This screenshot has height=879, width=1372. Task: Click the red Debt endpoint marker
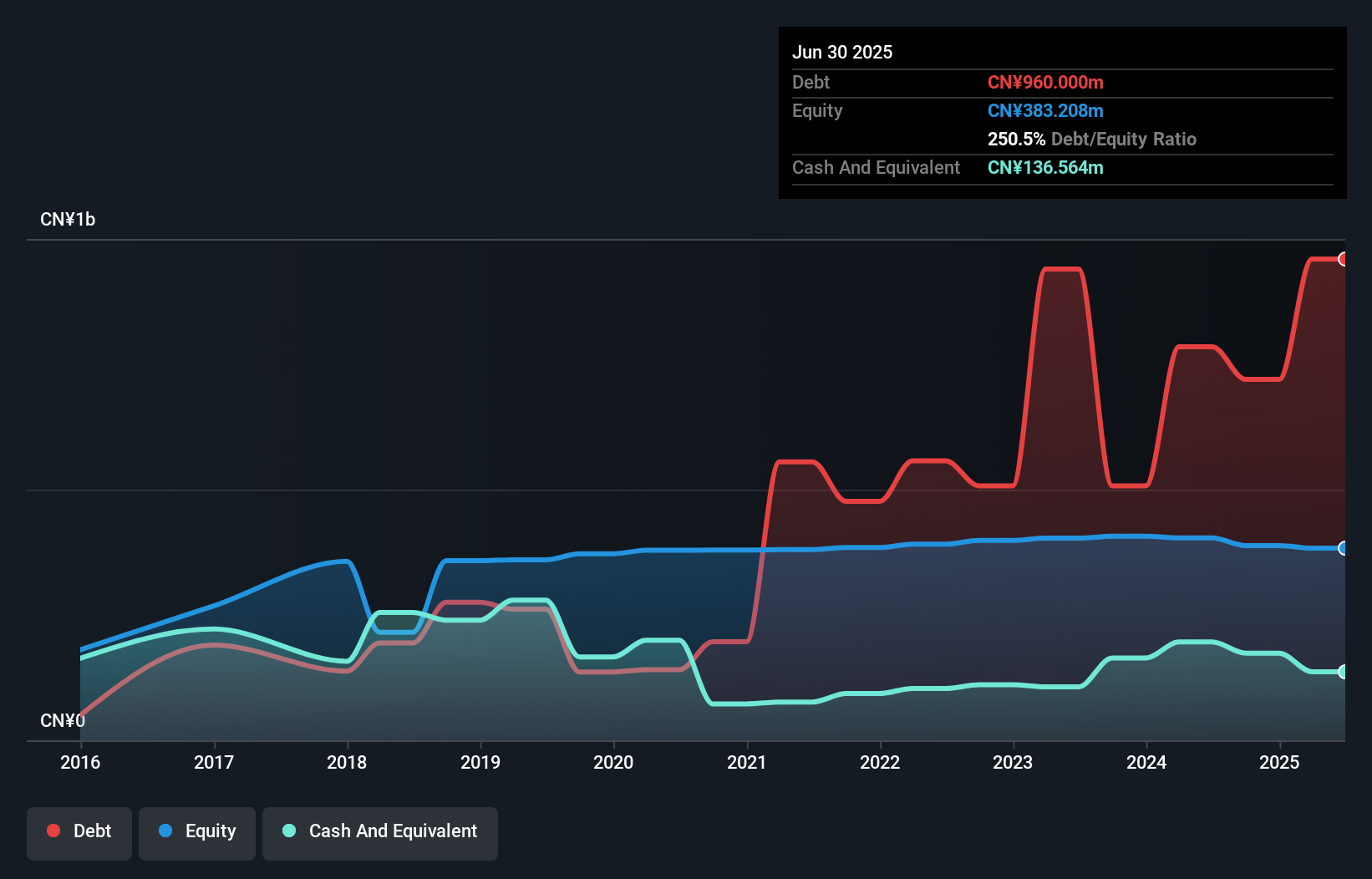click(x=1344, y=259)
